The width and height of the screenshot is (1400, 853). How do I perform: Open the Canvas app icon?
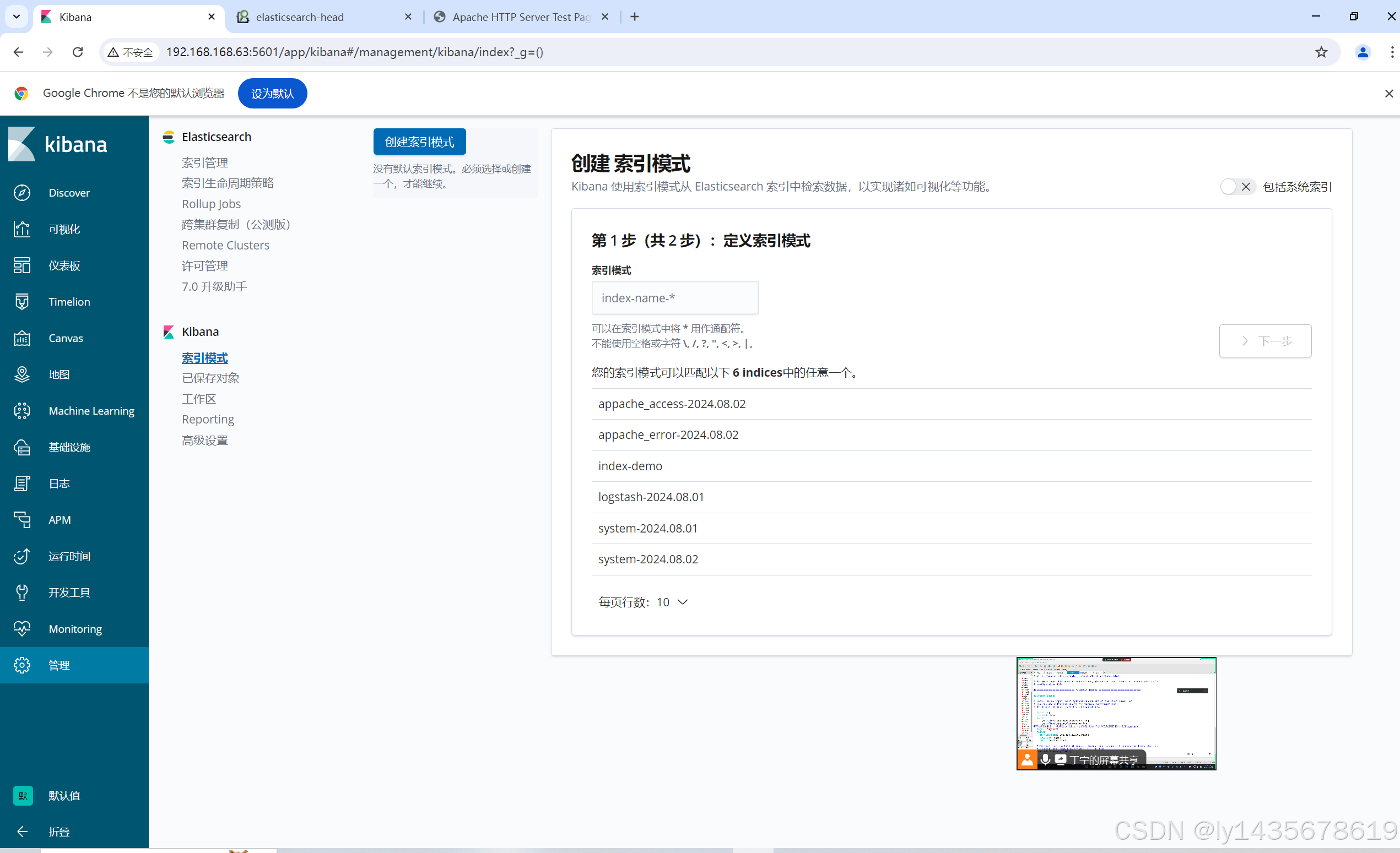pyautogui.click(x=21, y=338)
